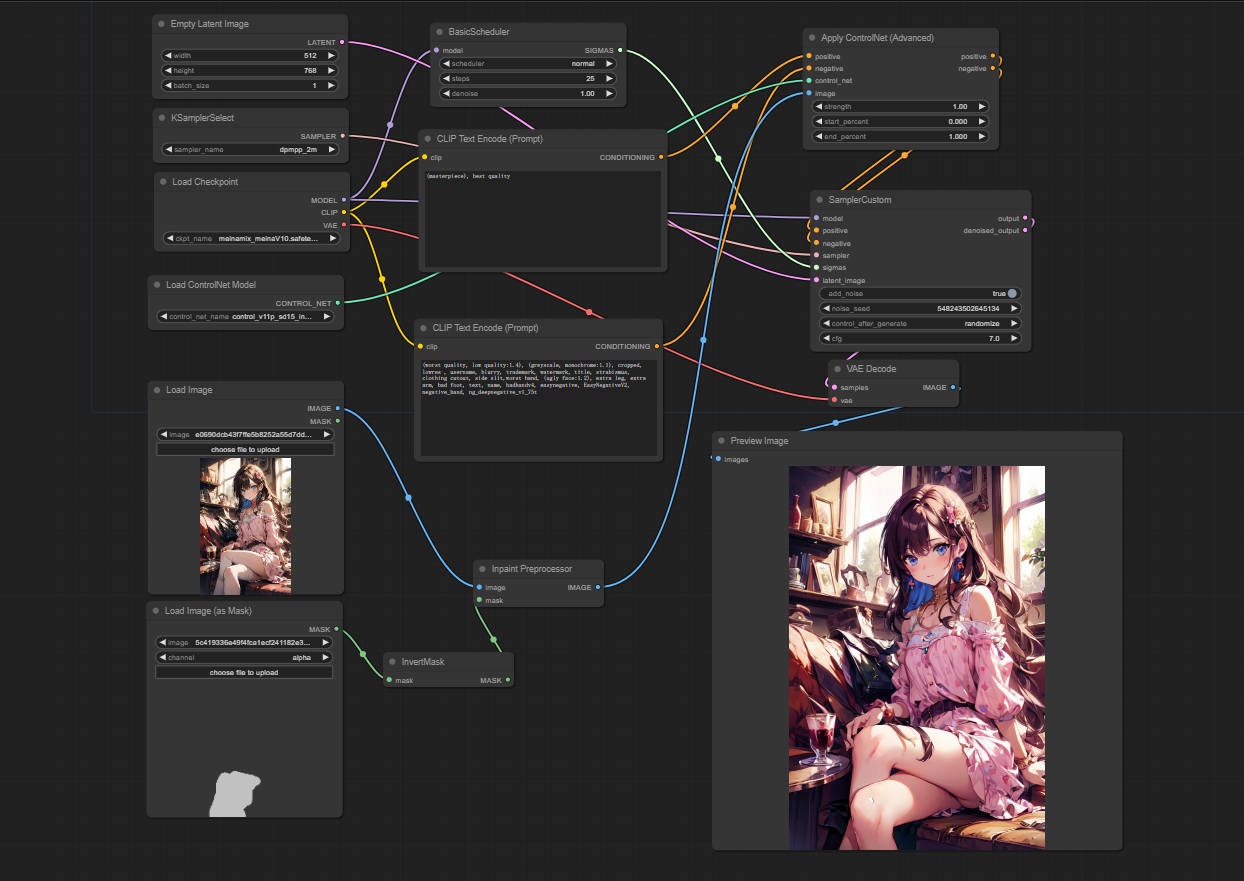Click the denoised_output port on SamplerCustom
Viewport: 1244px width, 881px height.
1025,231
